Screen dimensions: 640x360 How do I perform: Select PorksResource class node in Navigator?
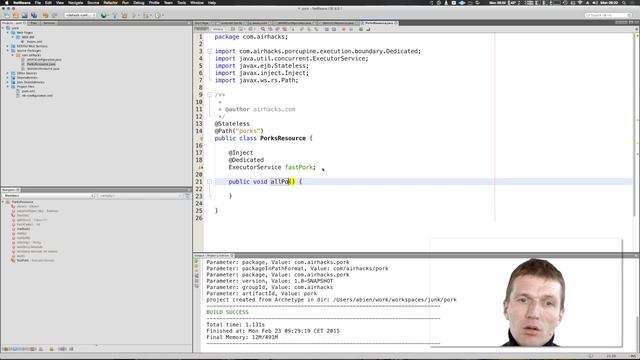tap(22, 202)
